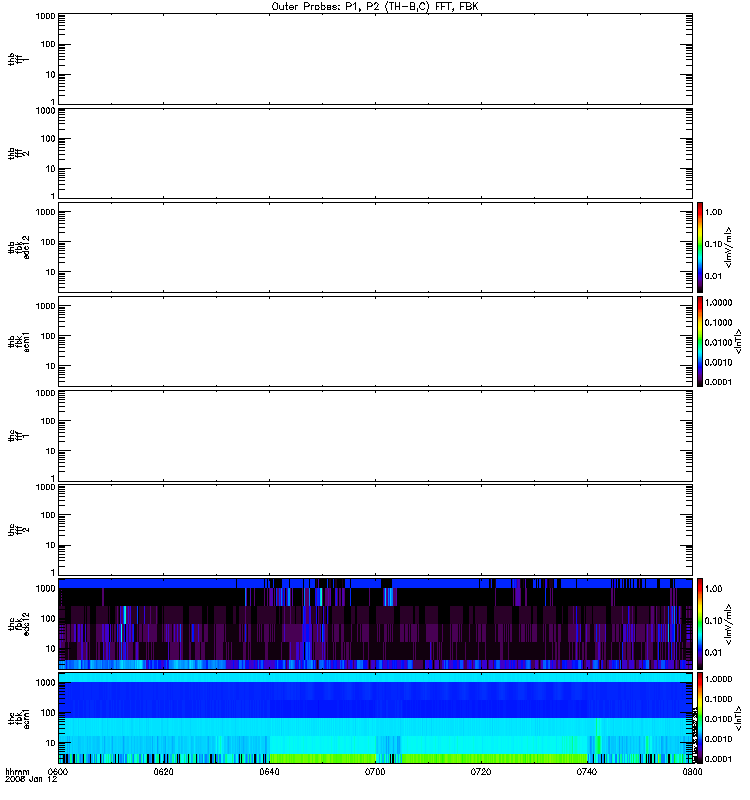Screen dimensions: 750x800
Task: Pick the 0740 time axis label
Action: click(x=586, y=771)
